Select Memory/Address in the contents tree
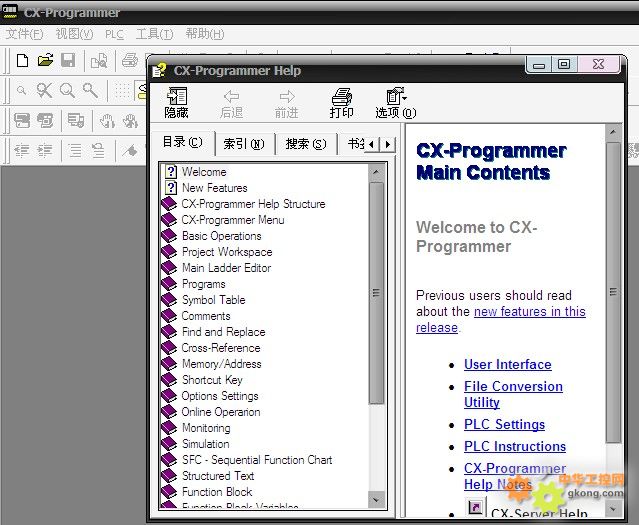639x525 pixels. click(222, 364)
